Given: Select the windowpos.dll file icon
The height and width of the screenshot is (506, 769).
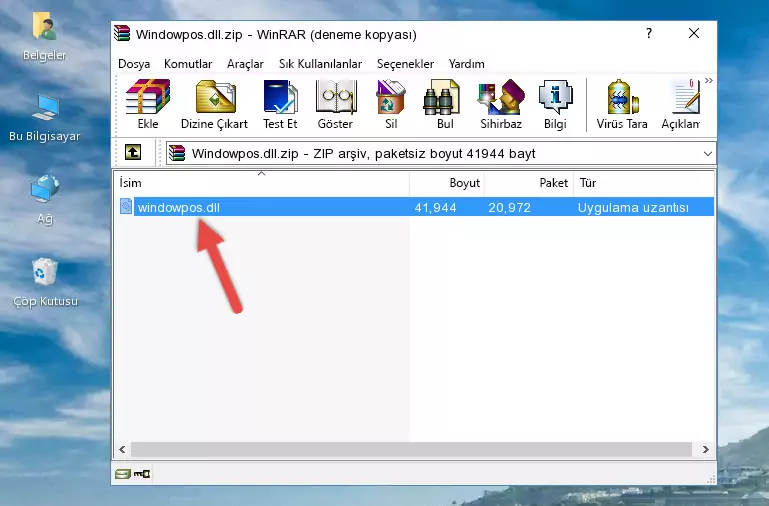Looking at the screenshot, I should pos(126,206).
